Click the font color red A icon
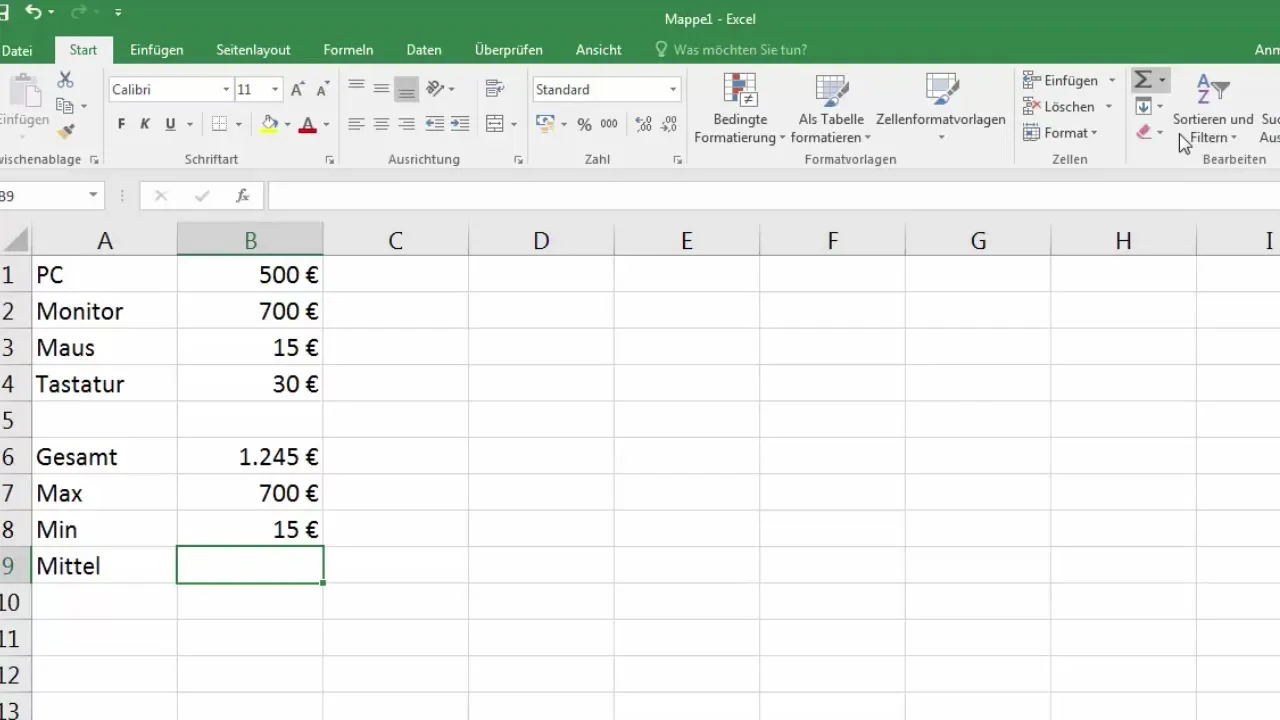This screenshot has width=1280, height=720. [x=308, y=124]
